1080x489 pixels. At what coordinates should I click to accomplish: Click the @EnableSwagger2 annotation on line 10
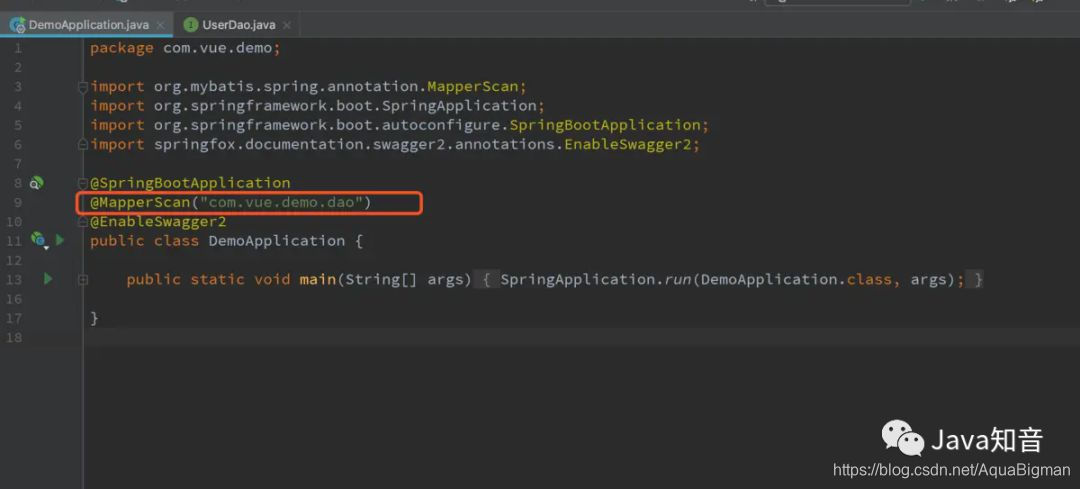[158, 222]
